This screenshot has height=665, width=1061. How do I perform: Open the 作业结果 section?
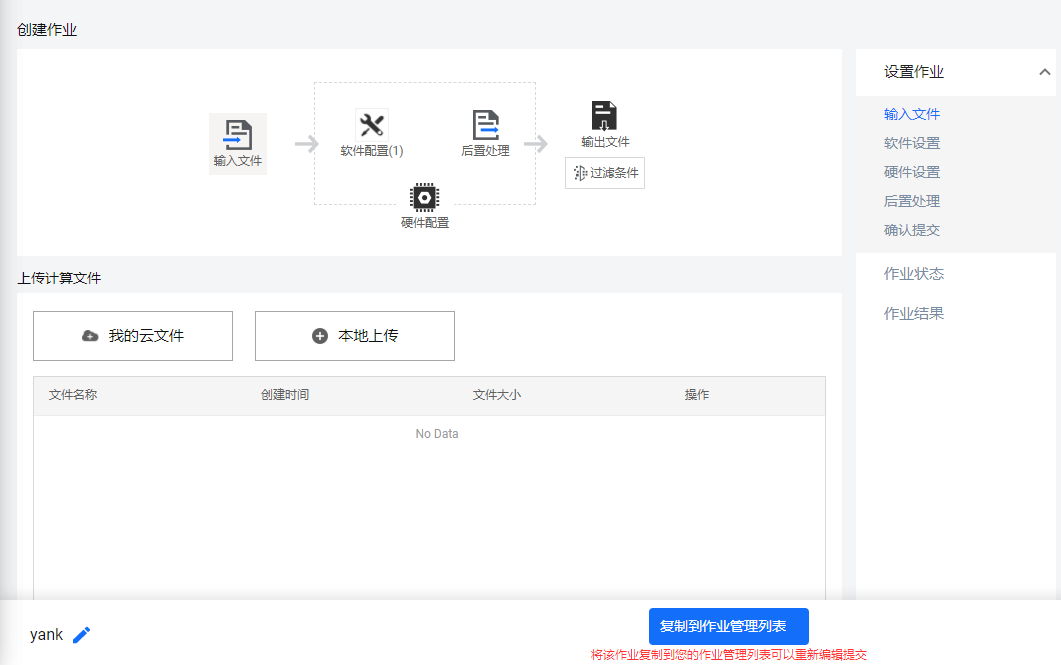(913, 314)
